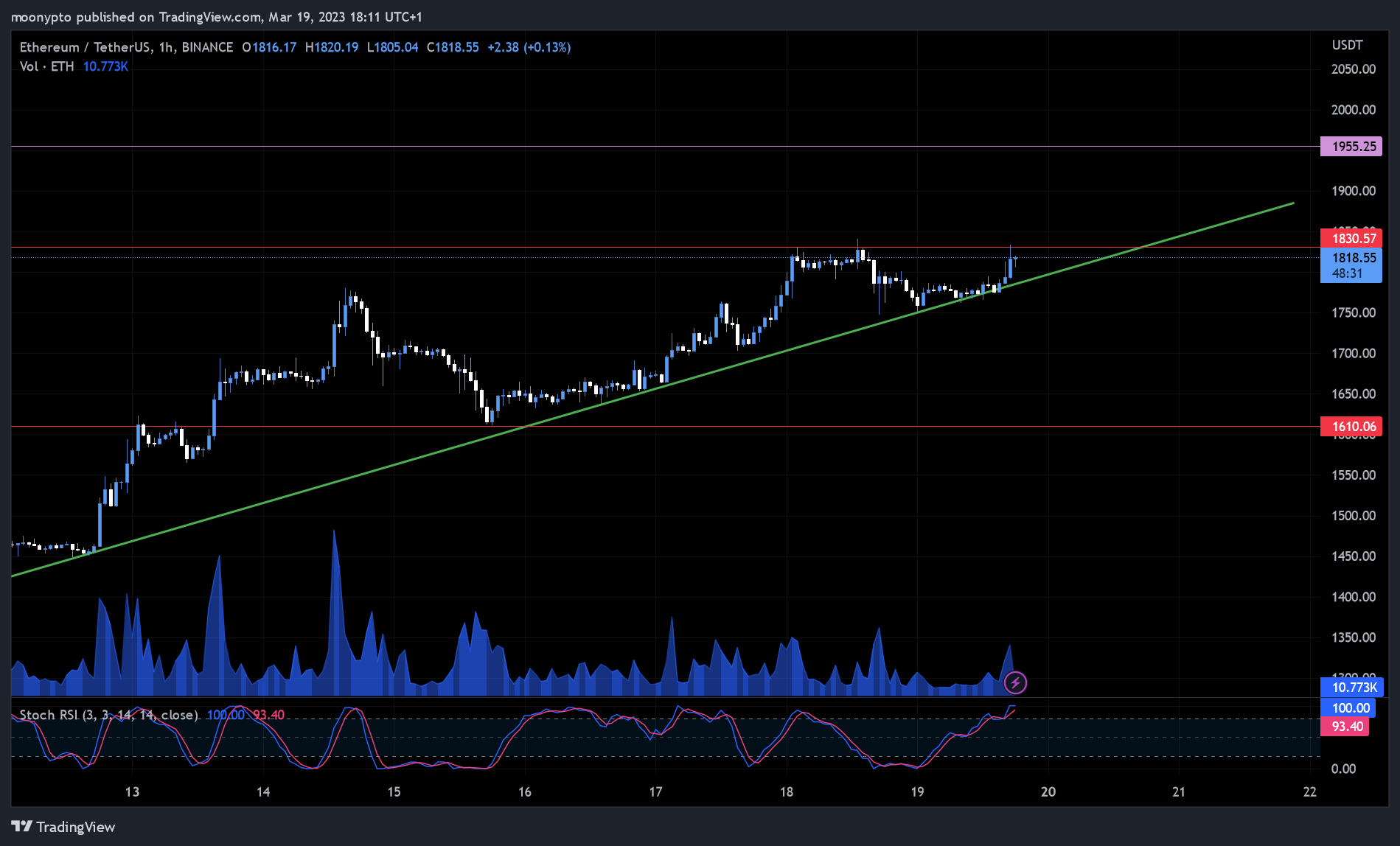Click the 1650.00 price axis label
This screenshot has height=846, width=1400.
coord(1353,394)
